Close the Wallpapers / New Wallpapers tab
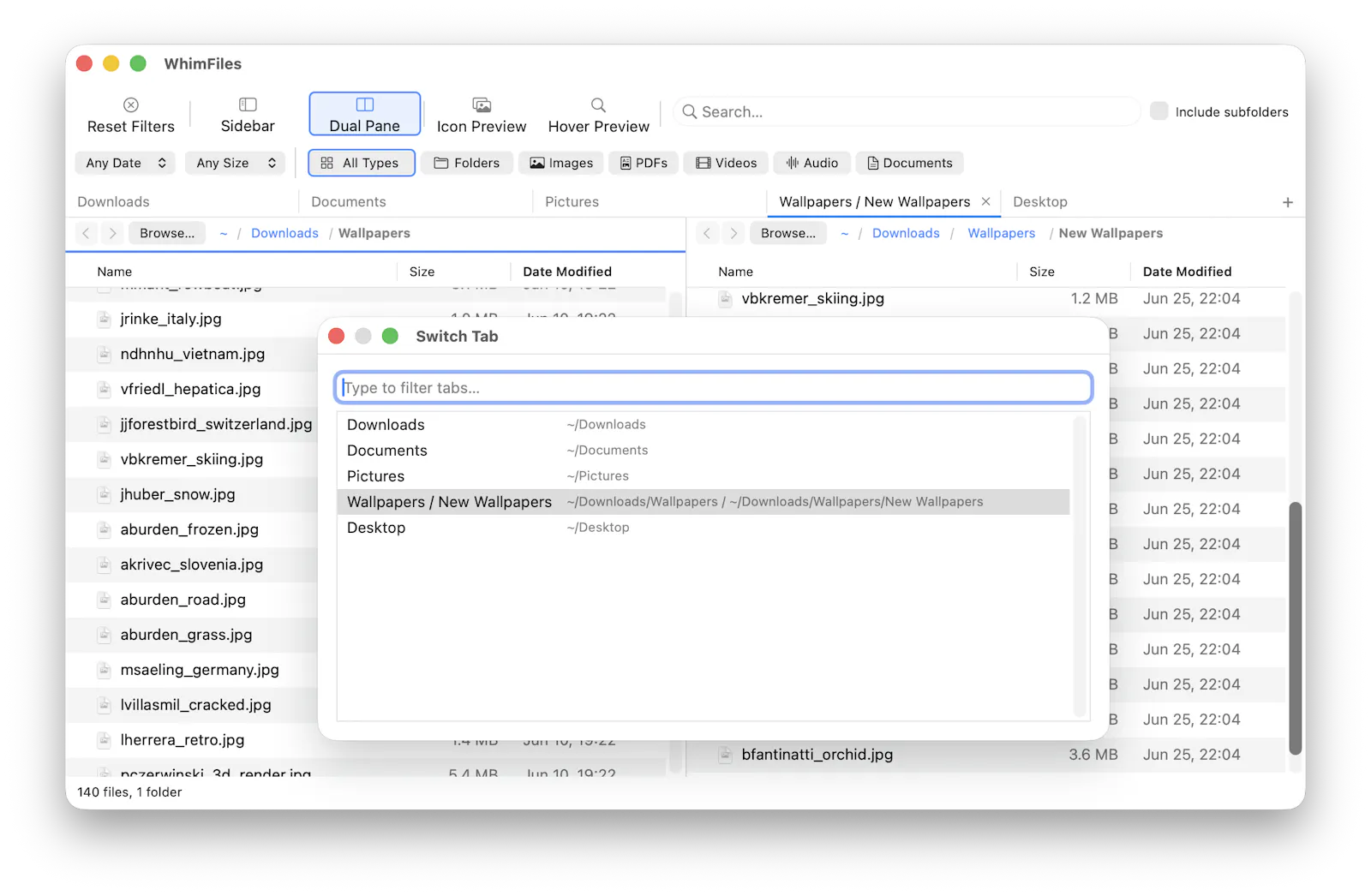Viewport: 1371px width, 896px height. click(986, 201)
